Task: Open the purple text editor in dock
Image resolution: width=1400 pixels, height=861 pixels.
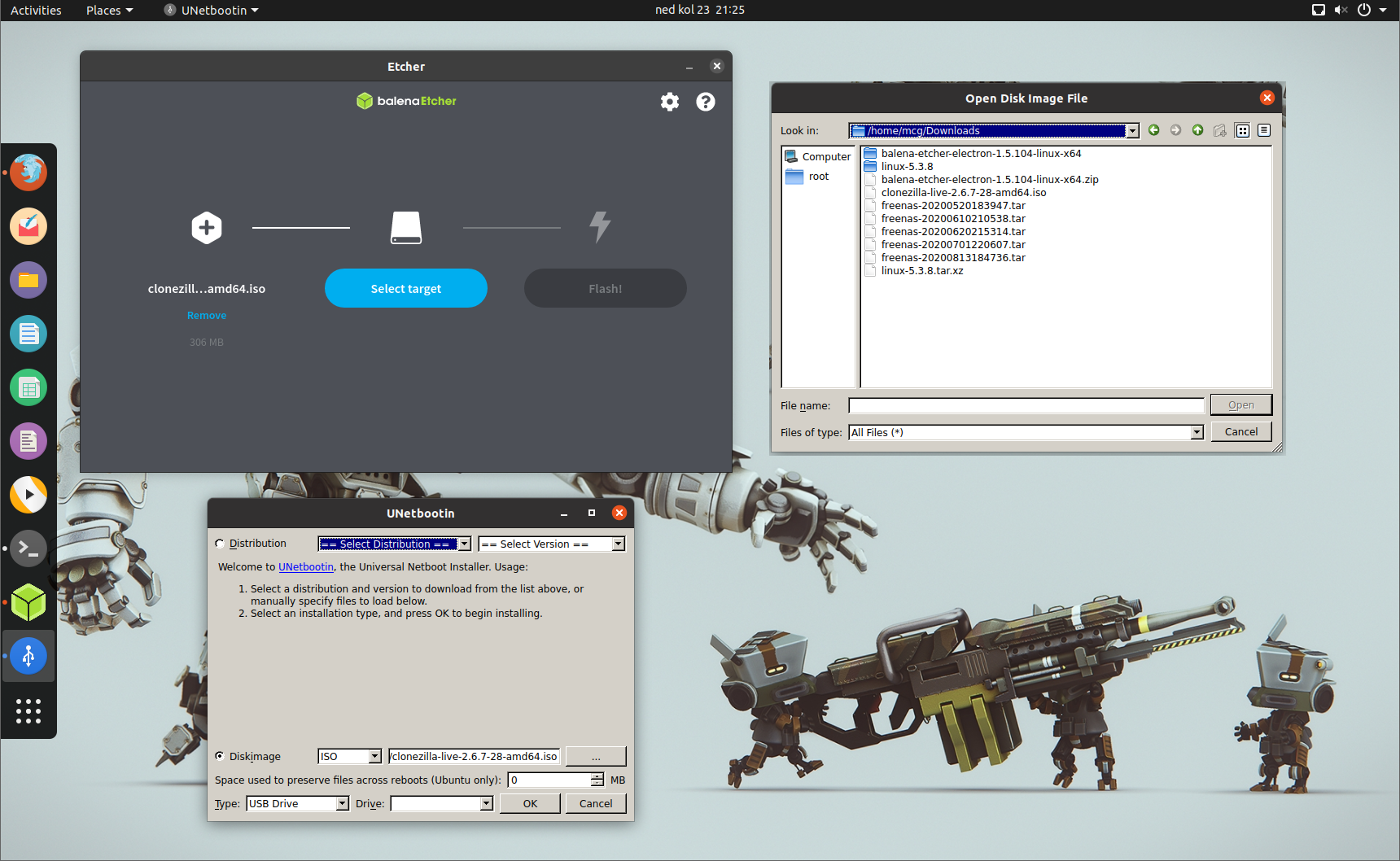Action: pos(28,441)
